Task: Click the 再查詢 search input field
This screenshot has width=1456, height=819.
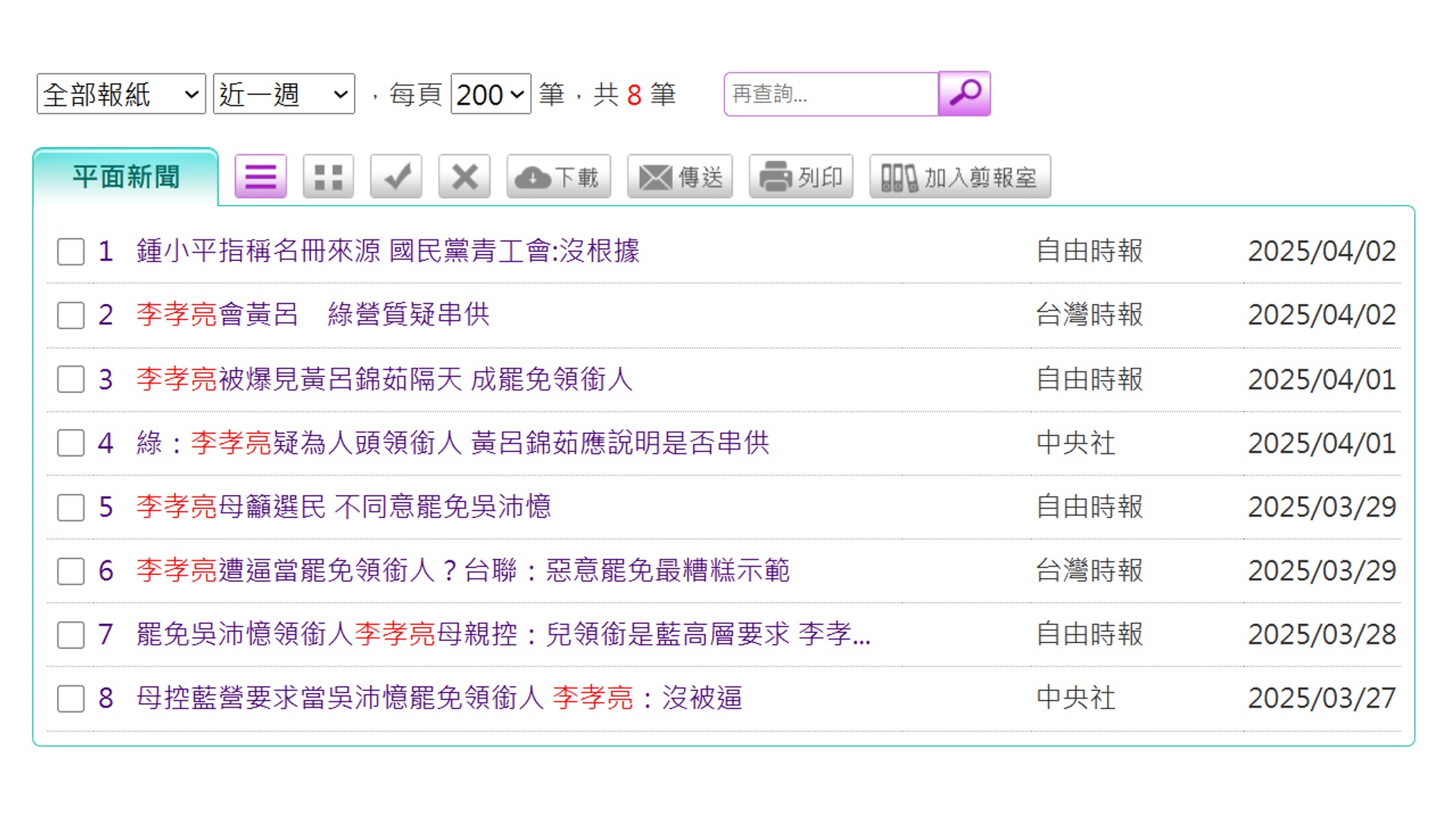Action: click(x=831, y=94)
